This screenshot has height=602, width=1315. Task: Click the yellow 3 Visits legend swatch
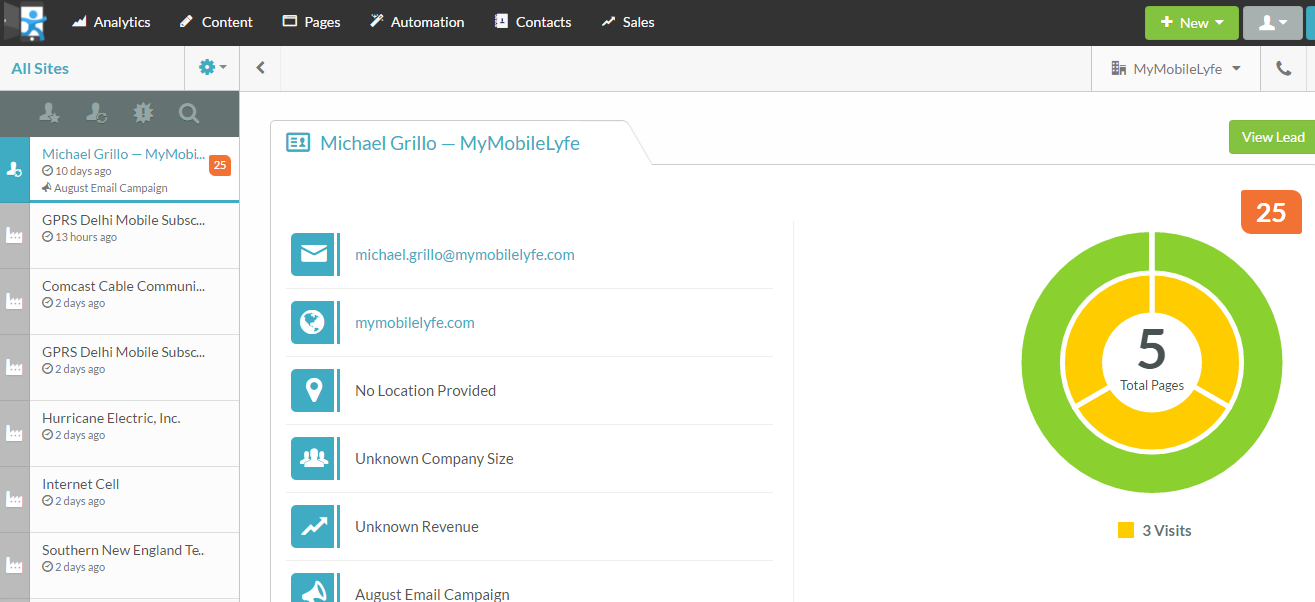pyautogui.click(x=1126, y=530)
